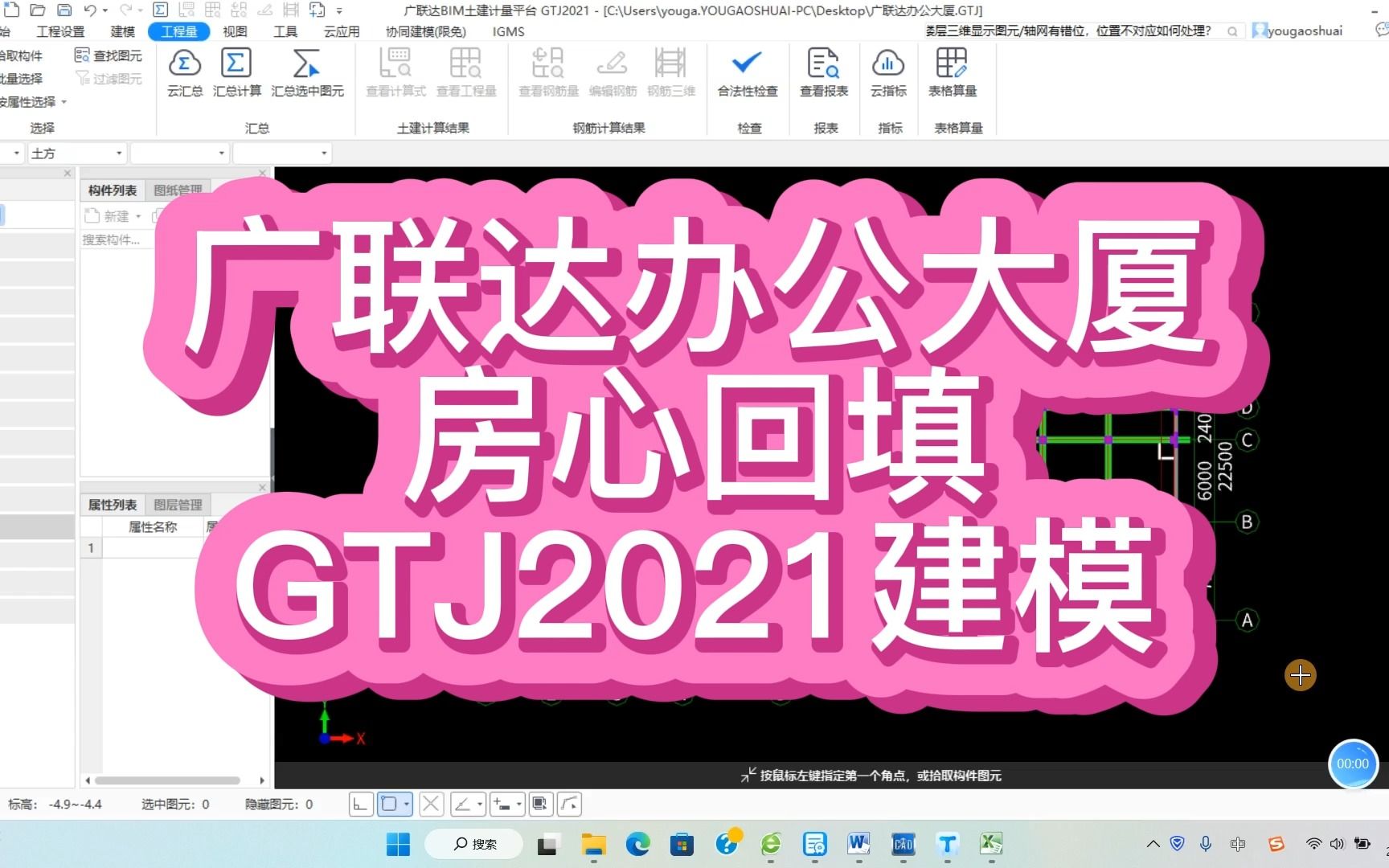Click 查找图元 find element
Image resolution: width=1389 pixels, height=868 pixels.
pyautogui.click(x=109, y=55)
